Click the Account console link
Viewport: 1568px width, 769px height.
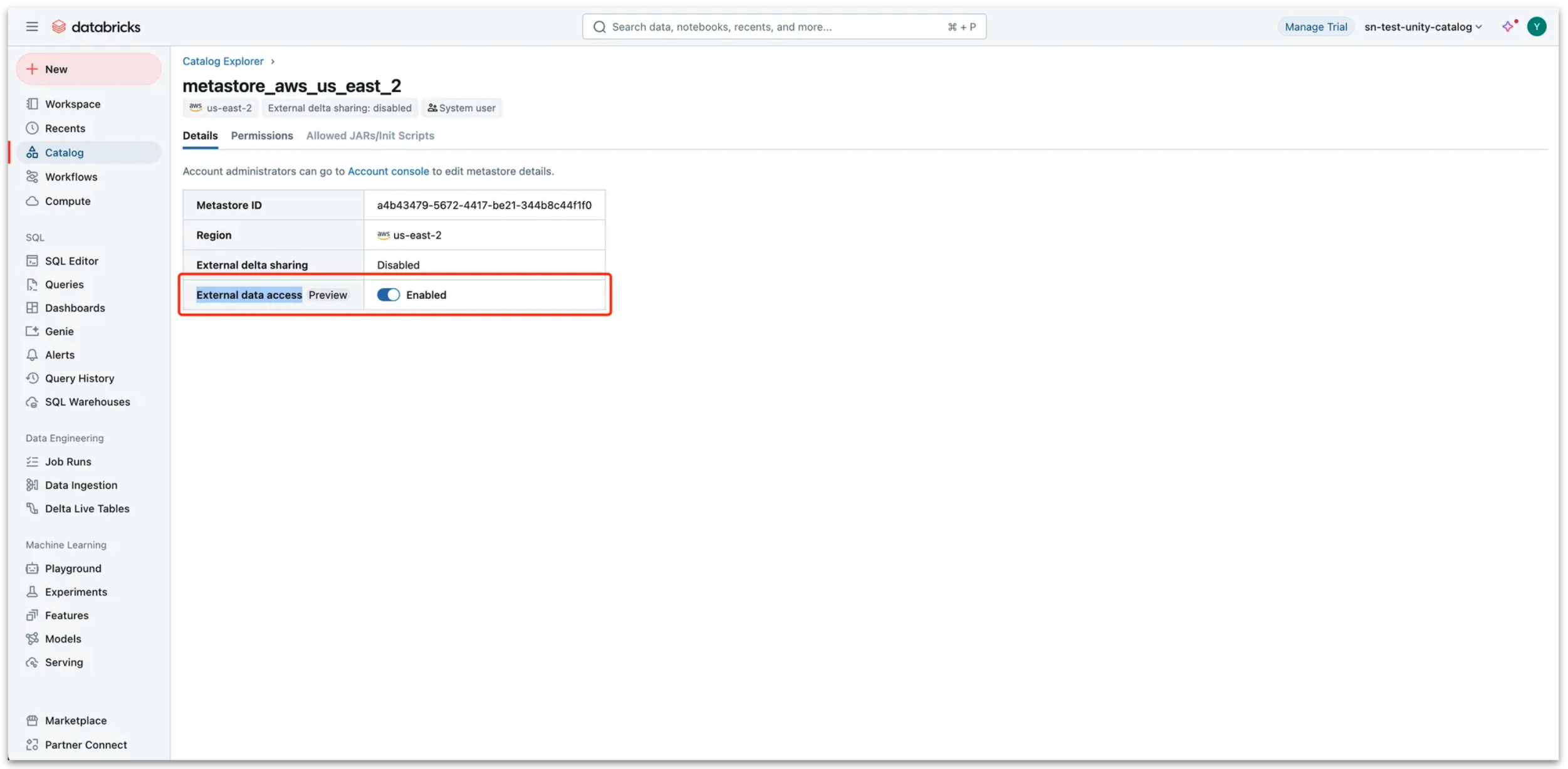tap(388, 171)
